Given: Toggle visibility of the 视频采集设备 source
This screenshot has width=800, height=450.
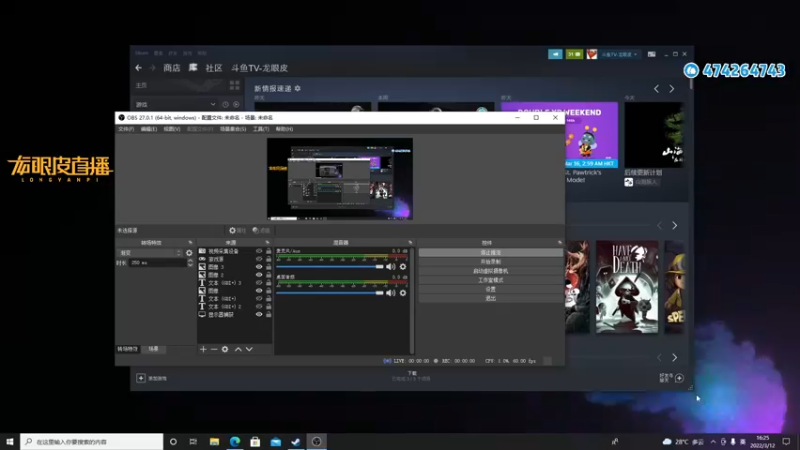Looking at the screenshot, I should coord(259,251).
